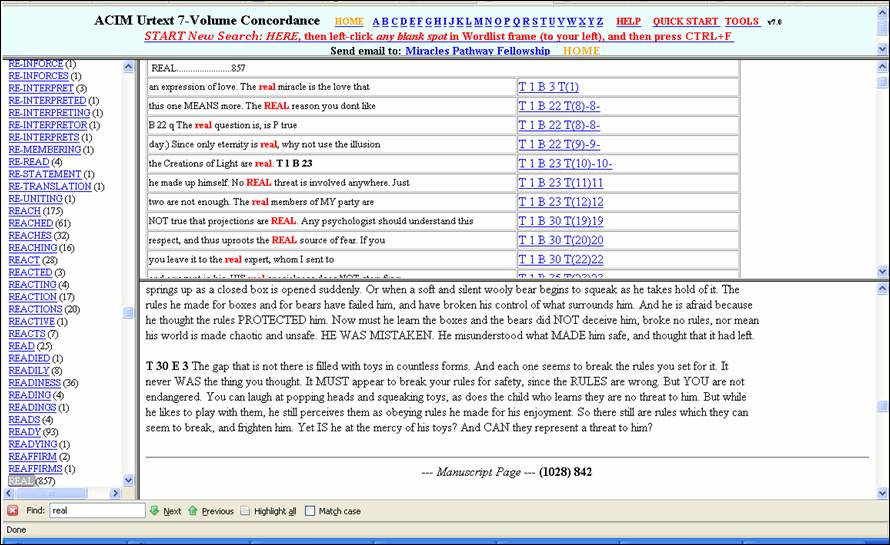The width and height of the screenshot is (890, 545).
Task: Enable the Match case checkbox
Action: tap(310, 511)
